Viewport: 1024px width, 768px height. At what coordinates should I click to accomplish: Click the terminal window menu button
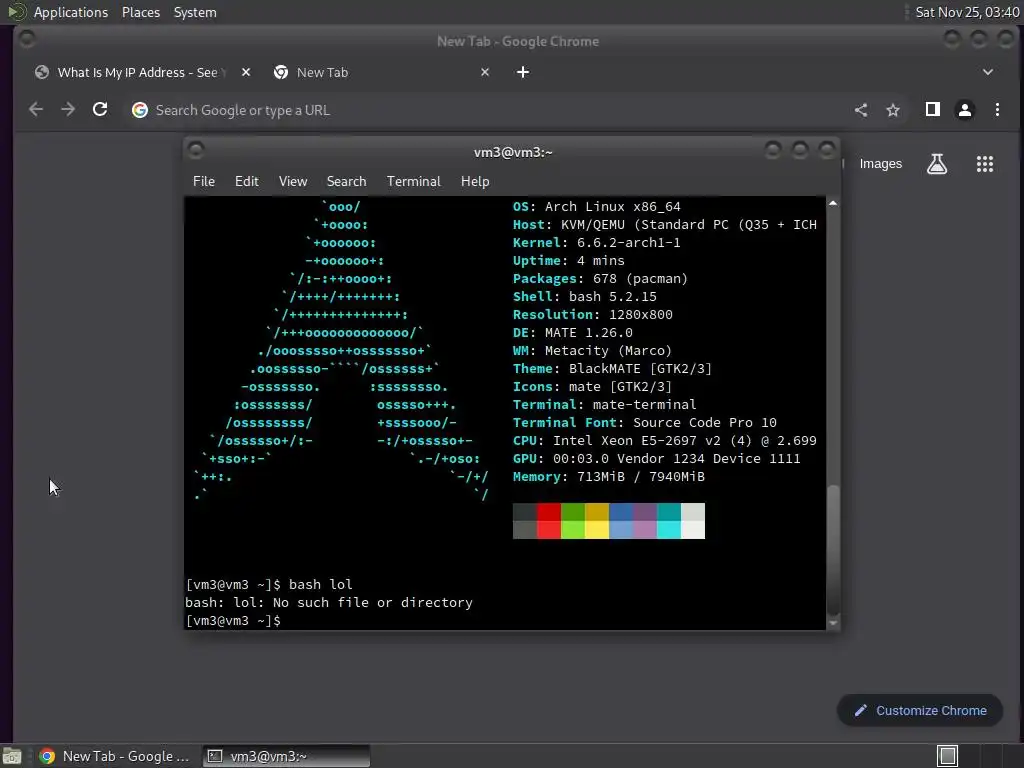click(195, 150)
